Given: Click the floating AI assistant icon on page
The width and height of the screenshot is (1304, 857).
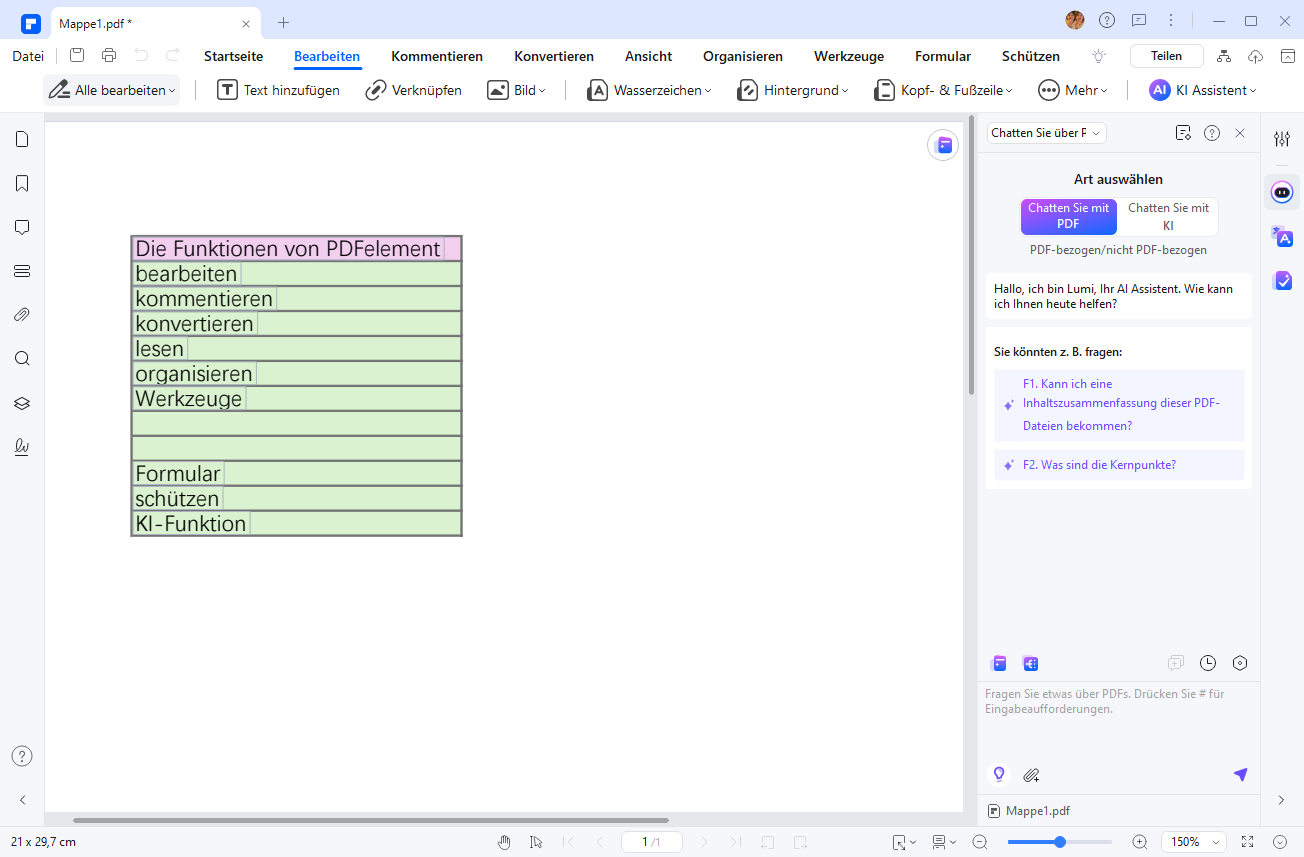Looking at the screenshot, I should pos(943,145).
